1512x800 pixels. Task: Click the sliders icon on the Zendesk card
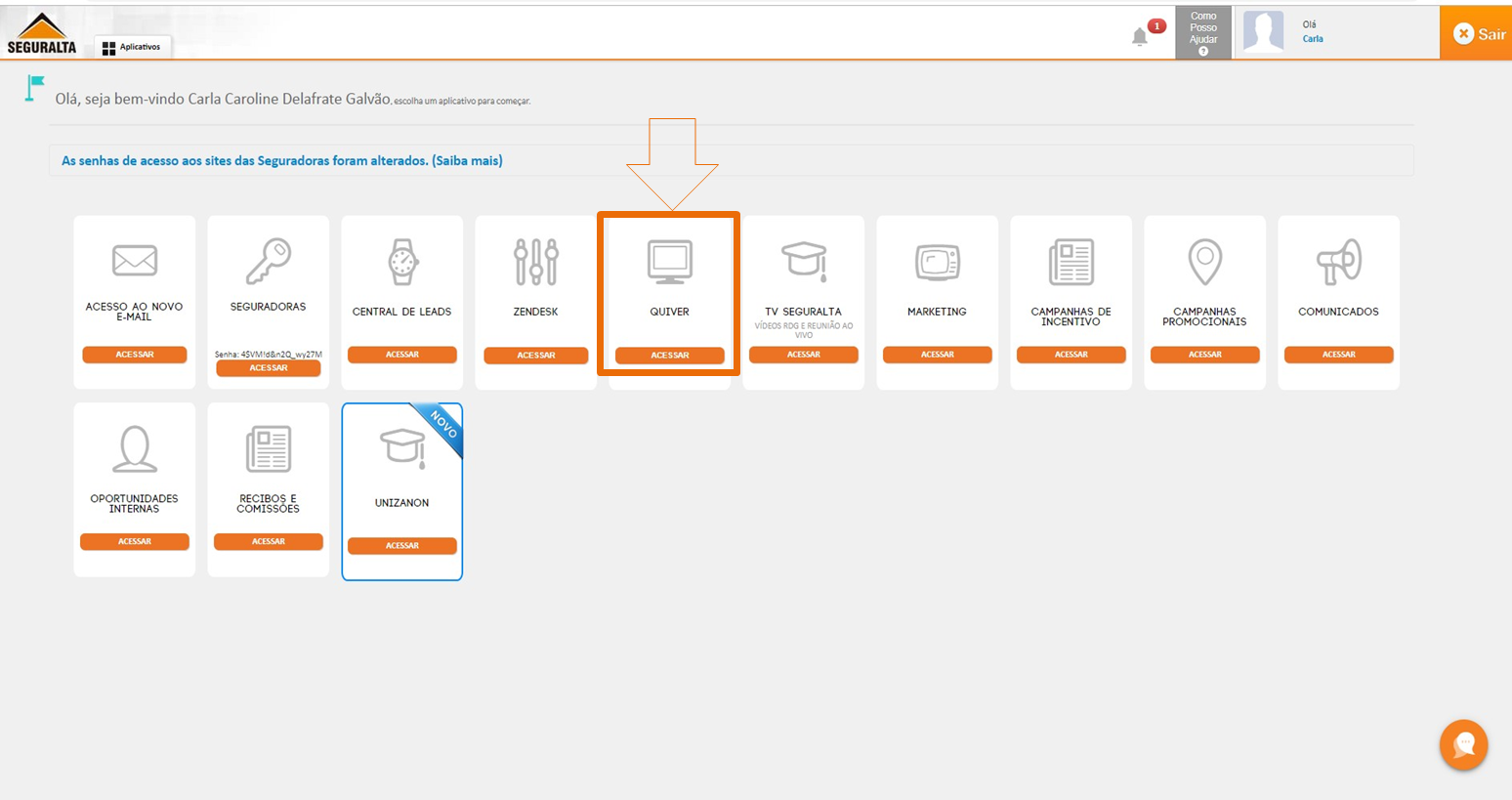pos(535,262)
